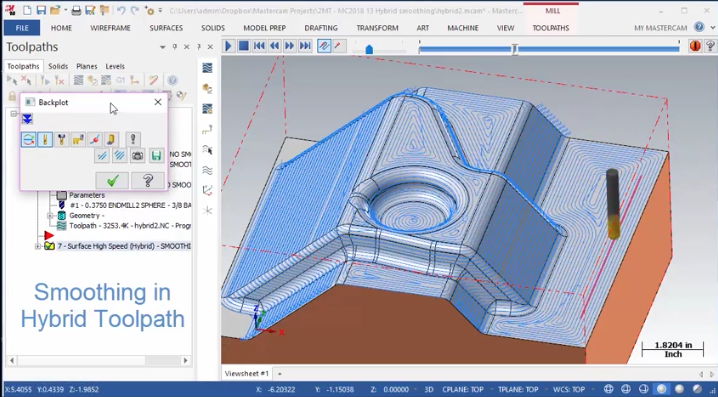Close the Backplot dialog
Screen dimensions: 718x397
[x=158, y=102]
